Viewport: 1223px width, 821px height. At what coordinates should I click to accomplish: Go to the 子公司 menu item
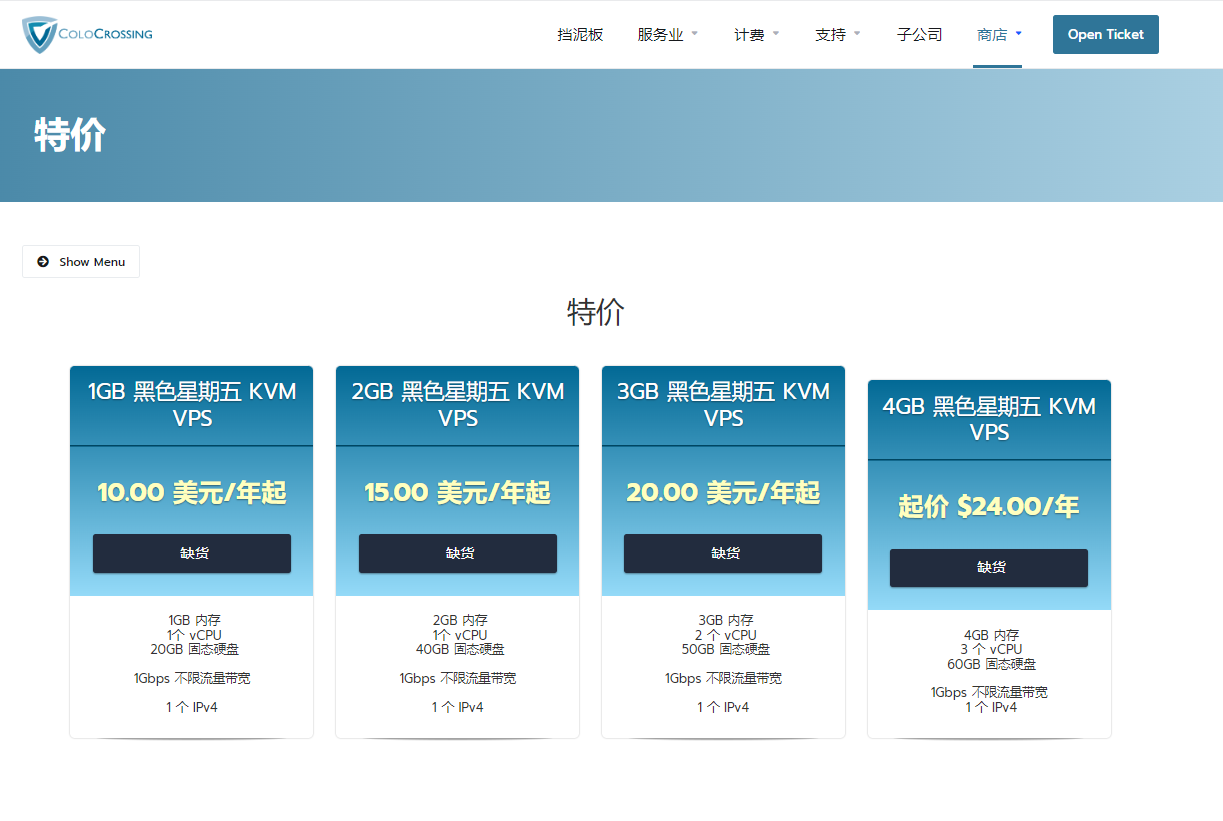tap(919, 35)
